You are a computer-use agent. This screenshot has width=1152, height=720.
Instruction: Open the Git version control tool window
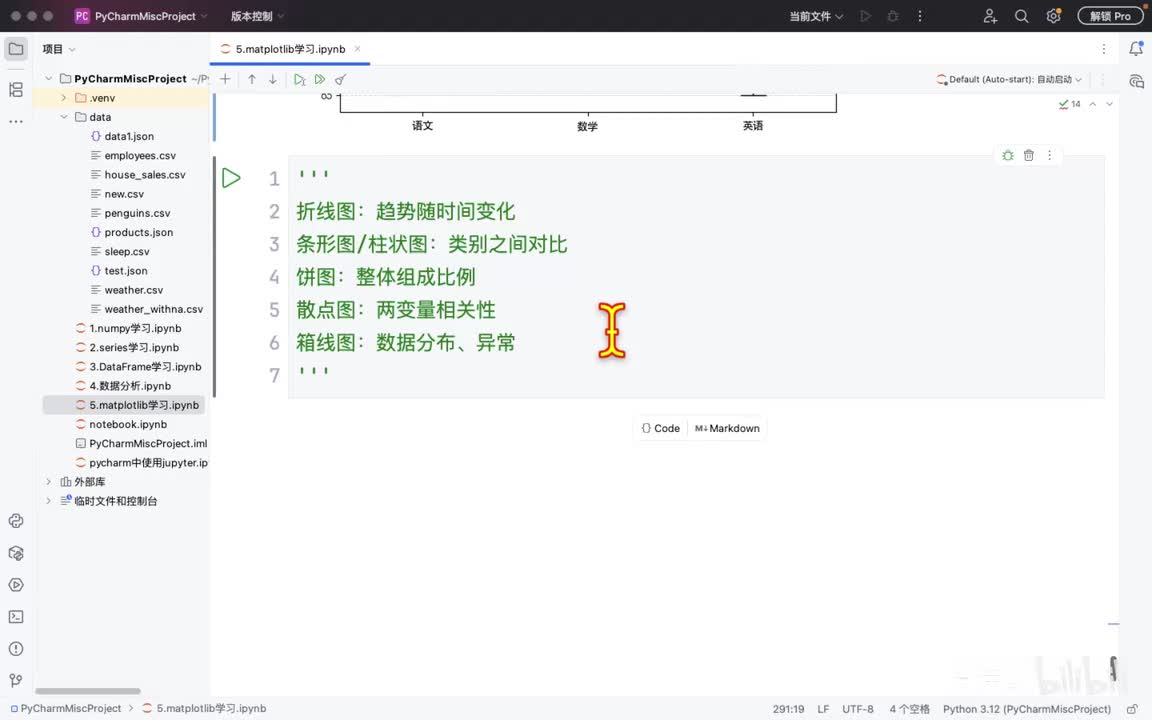(16, 680)
